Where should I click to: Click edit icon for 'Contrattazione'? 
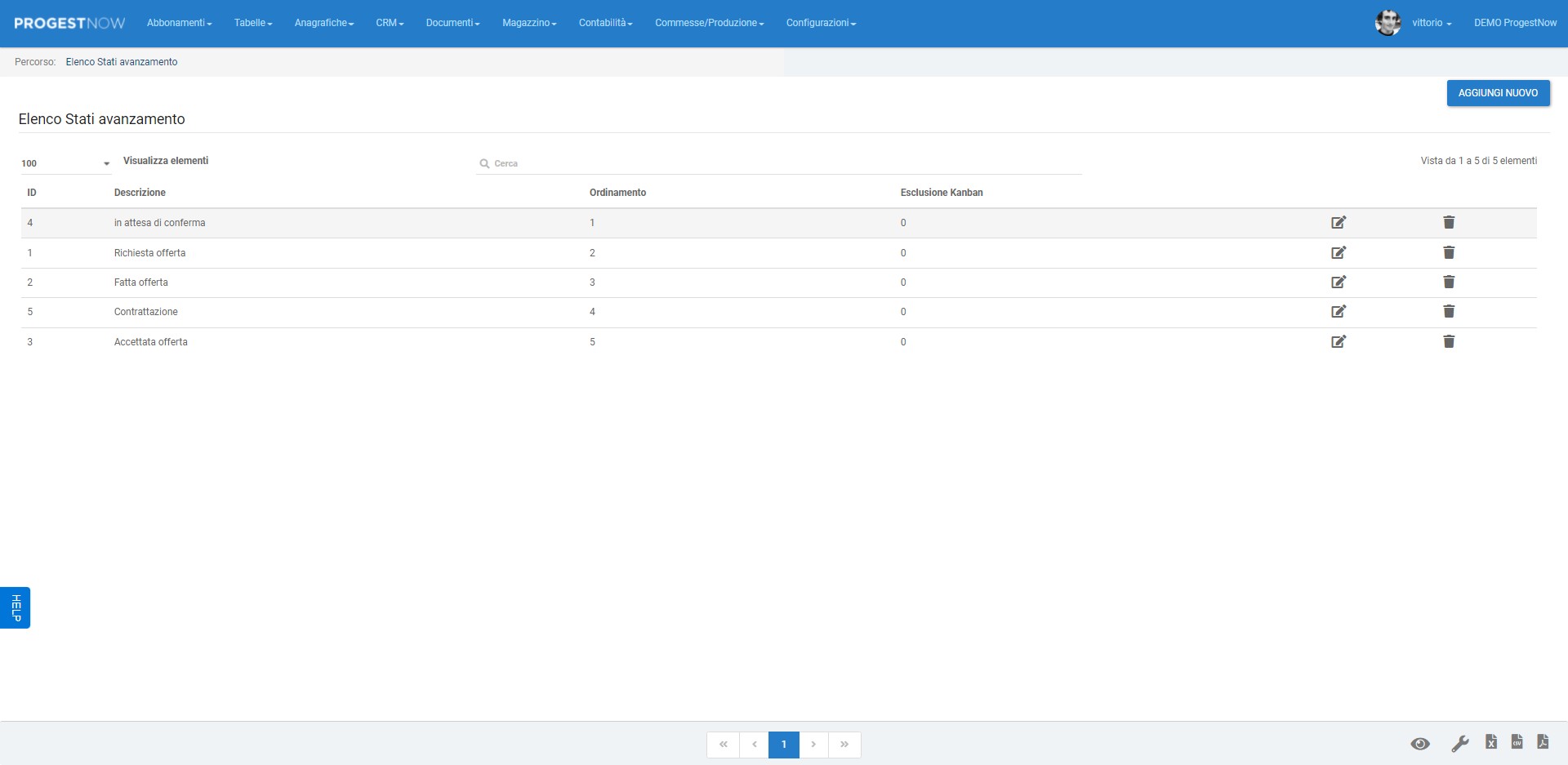1338,311
